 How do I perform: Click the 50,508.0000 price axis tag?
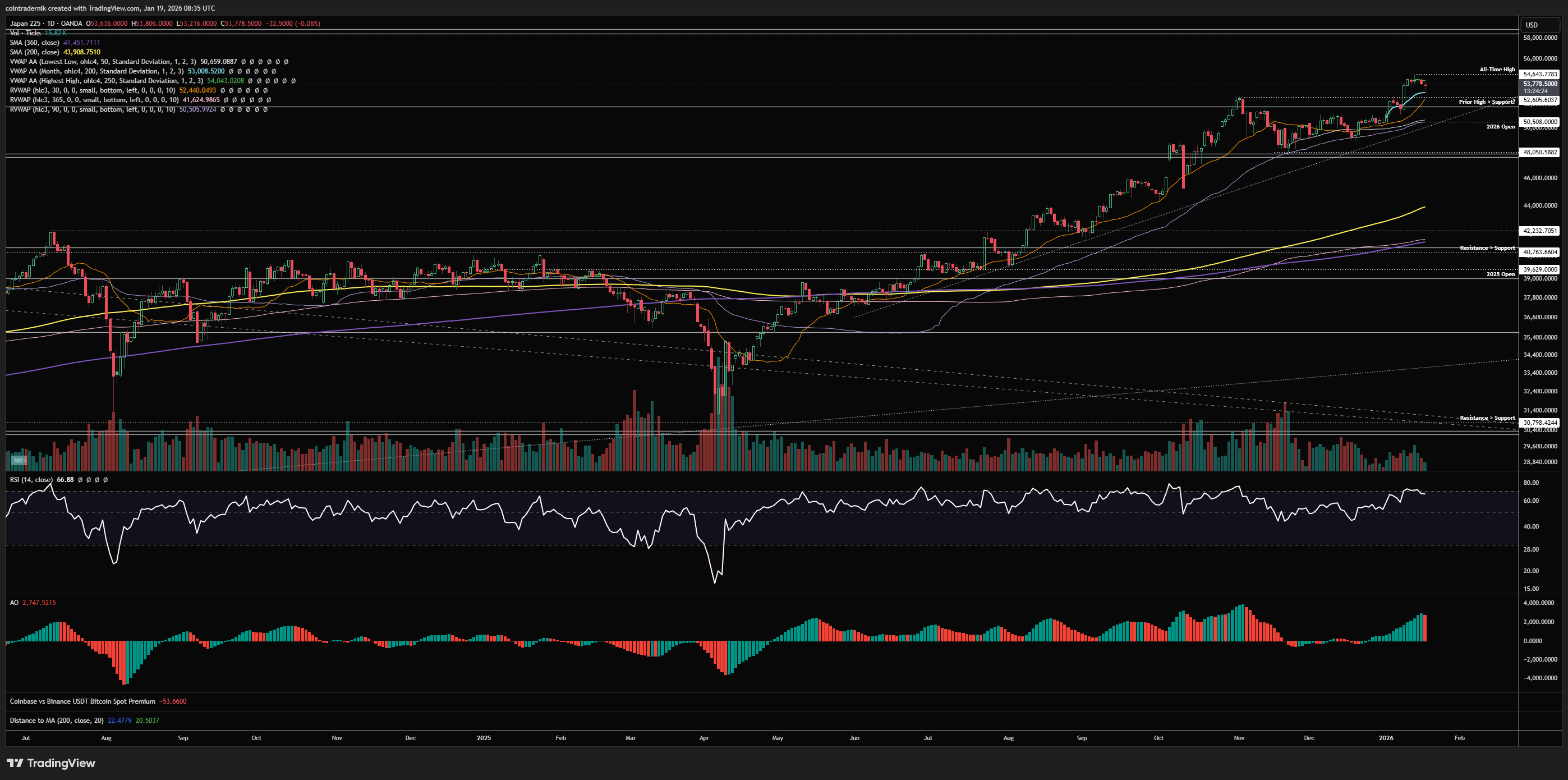pos(1540,122)
